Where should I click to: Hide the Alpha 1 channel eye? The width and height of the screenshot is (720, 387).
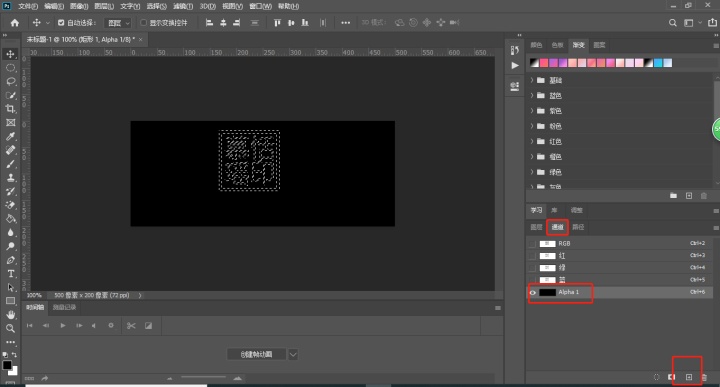(x=533, y=292)
